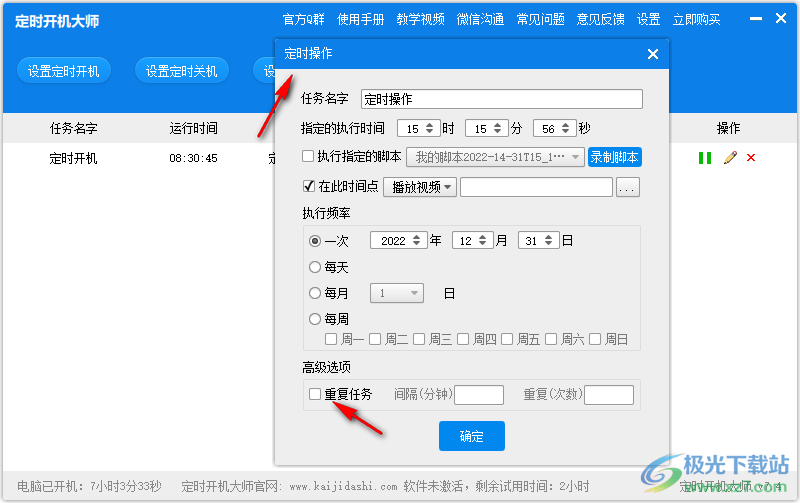This screenshot has width=800, height=503.
Task: Confirm the task with 确定 button
Action: 471,436
